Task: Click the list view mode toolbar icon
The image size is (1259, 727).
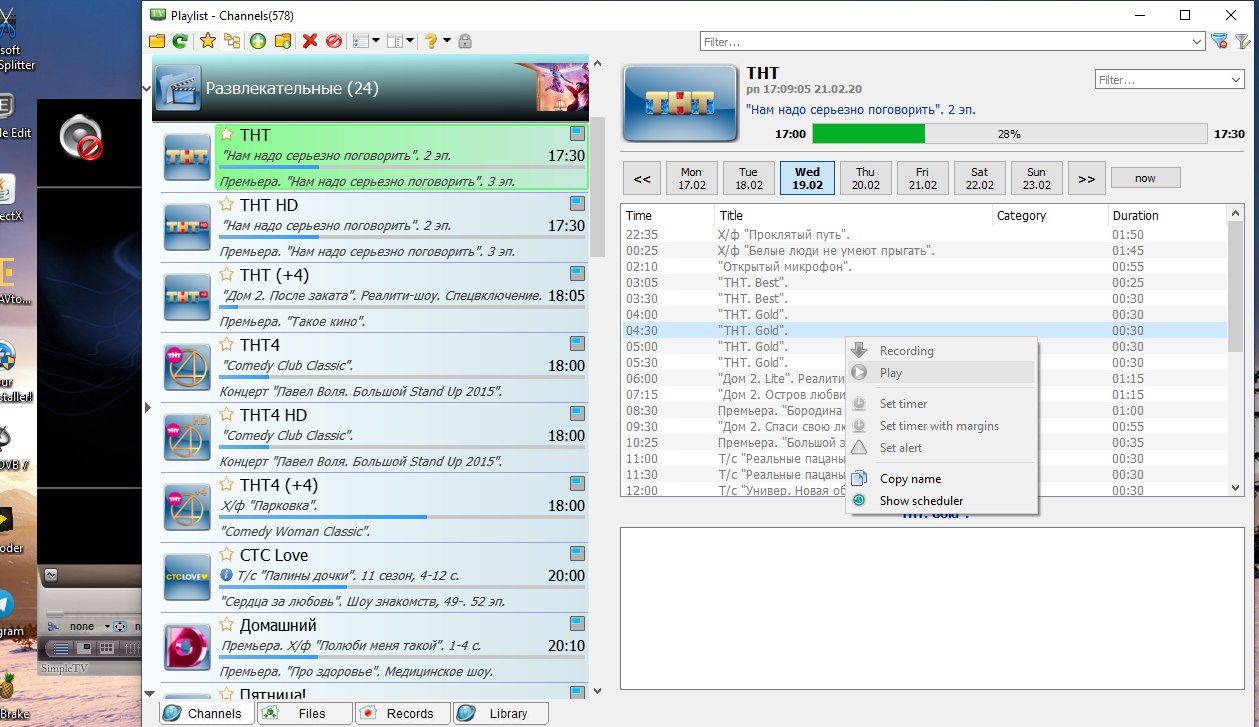Action: click(x=361, y=41)
